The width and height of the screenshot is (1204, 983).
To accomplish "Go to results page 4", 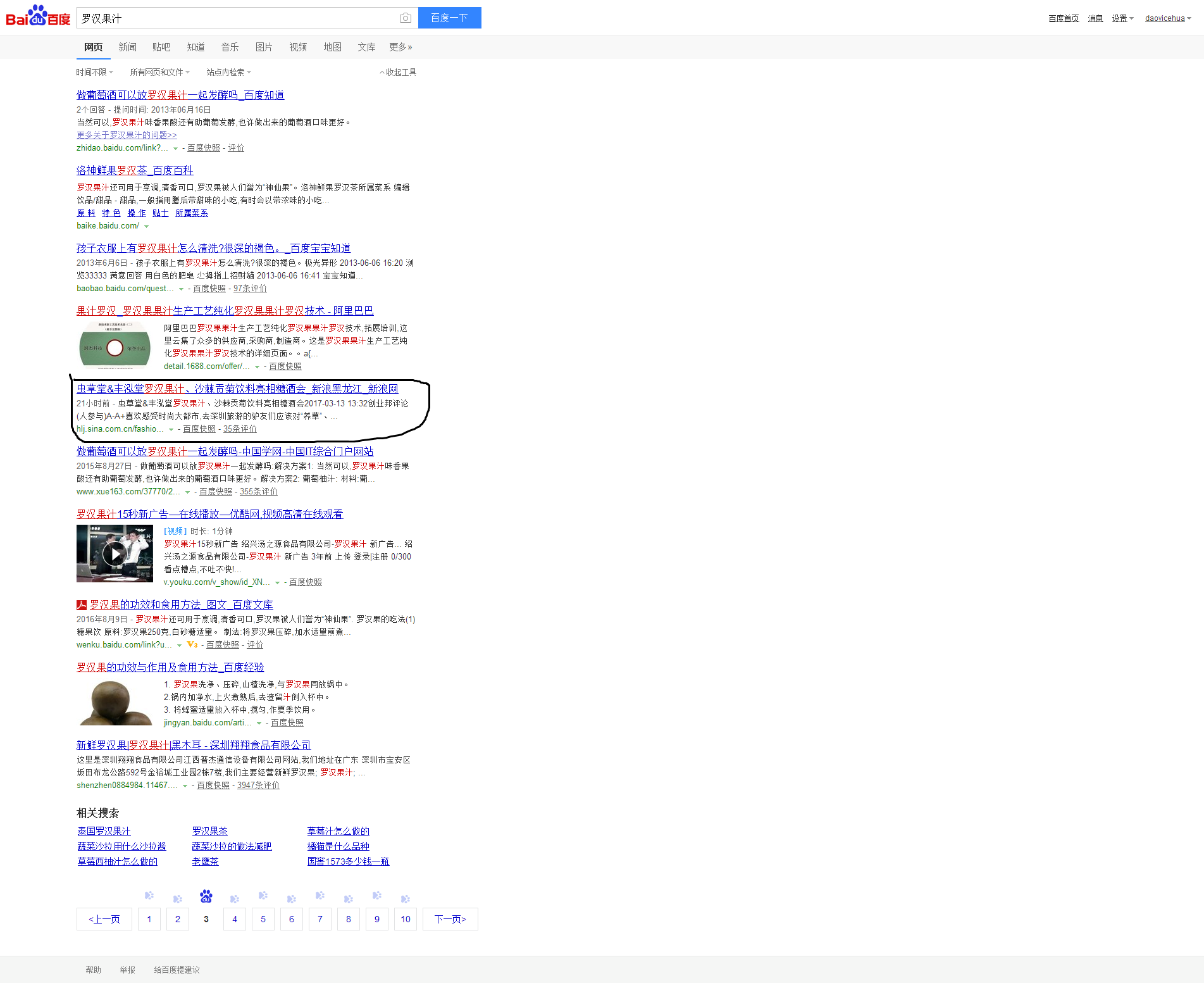I will coord(235,919).
